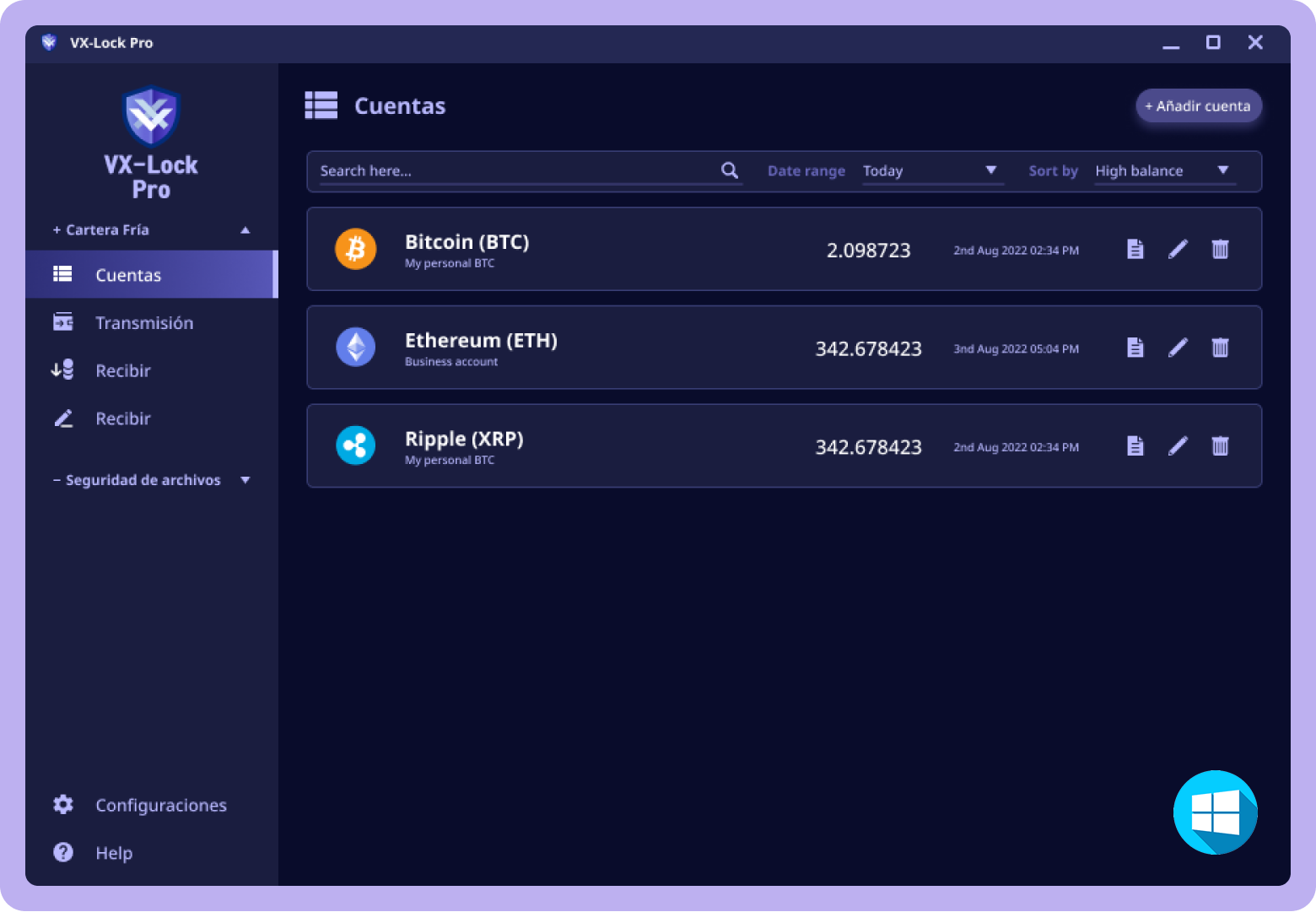Click the Windows logo badge
1316x912 pixels.
1216,812
